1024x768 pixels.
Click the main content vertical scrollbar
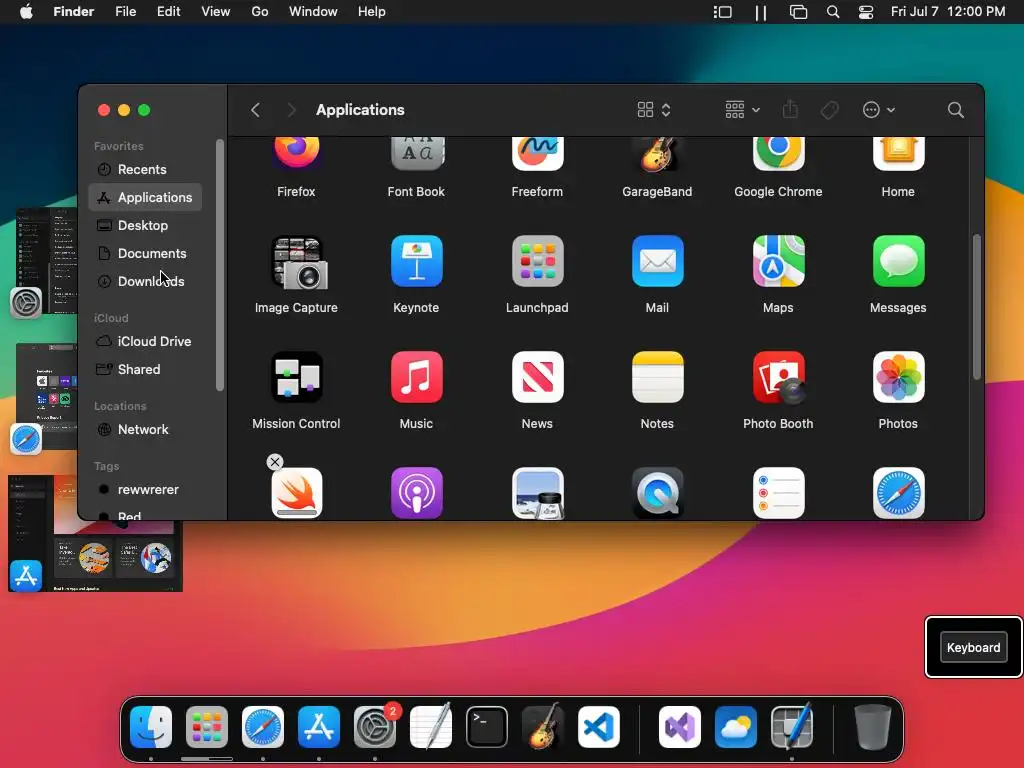tap(977, 306)
